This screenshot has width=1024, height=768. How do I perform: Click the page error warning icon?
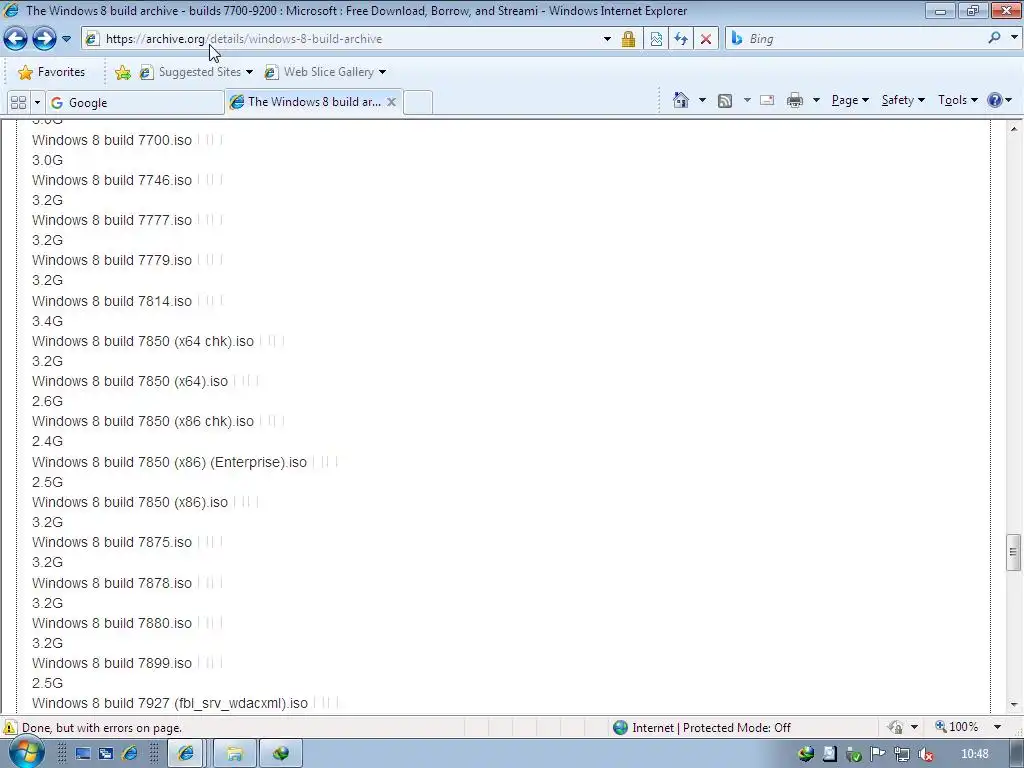coord(10,727)
